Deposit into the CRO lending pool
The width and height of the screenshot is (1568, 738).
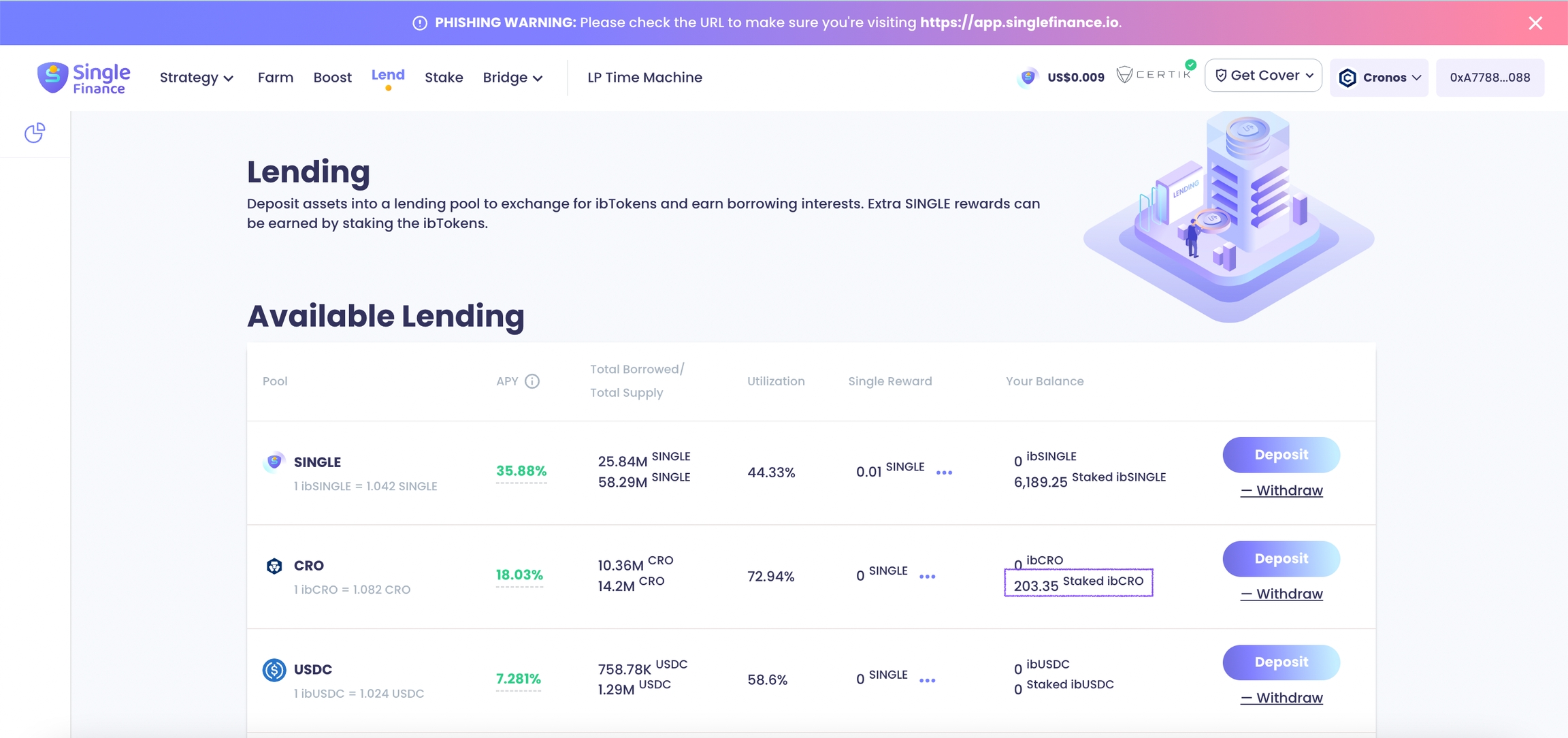click(1281, 559)
